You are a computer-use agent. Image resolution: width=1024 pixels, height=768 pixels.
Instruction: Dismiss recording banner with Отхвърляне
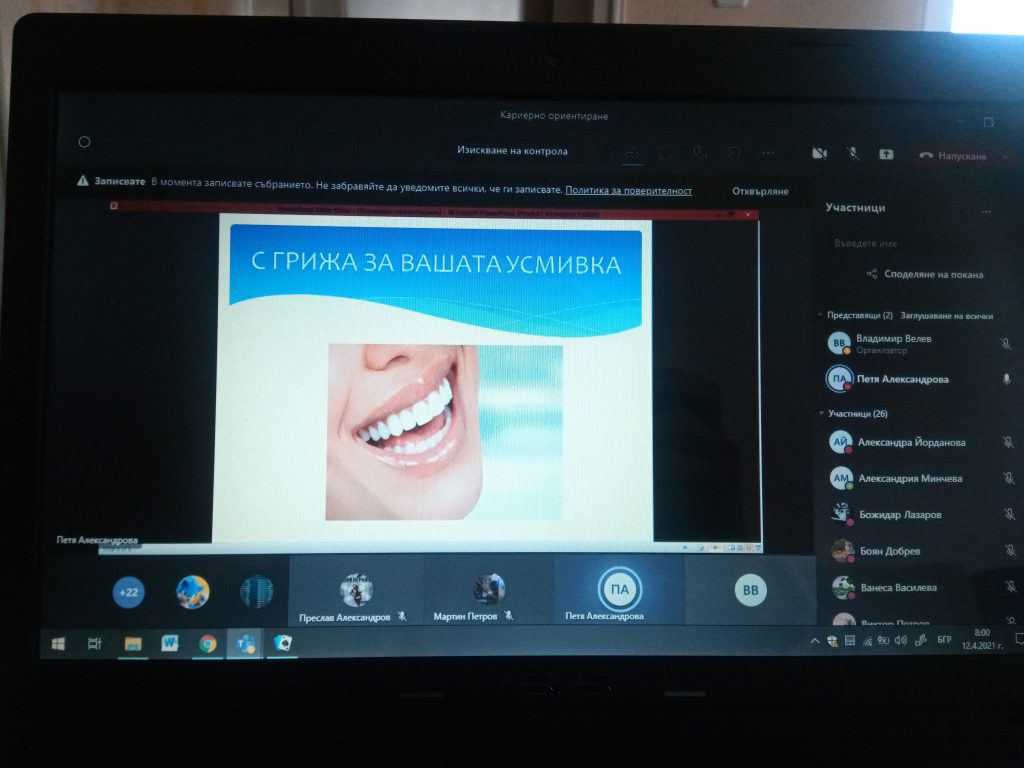tap(760, 191)
